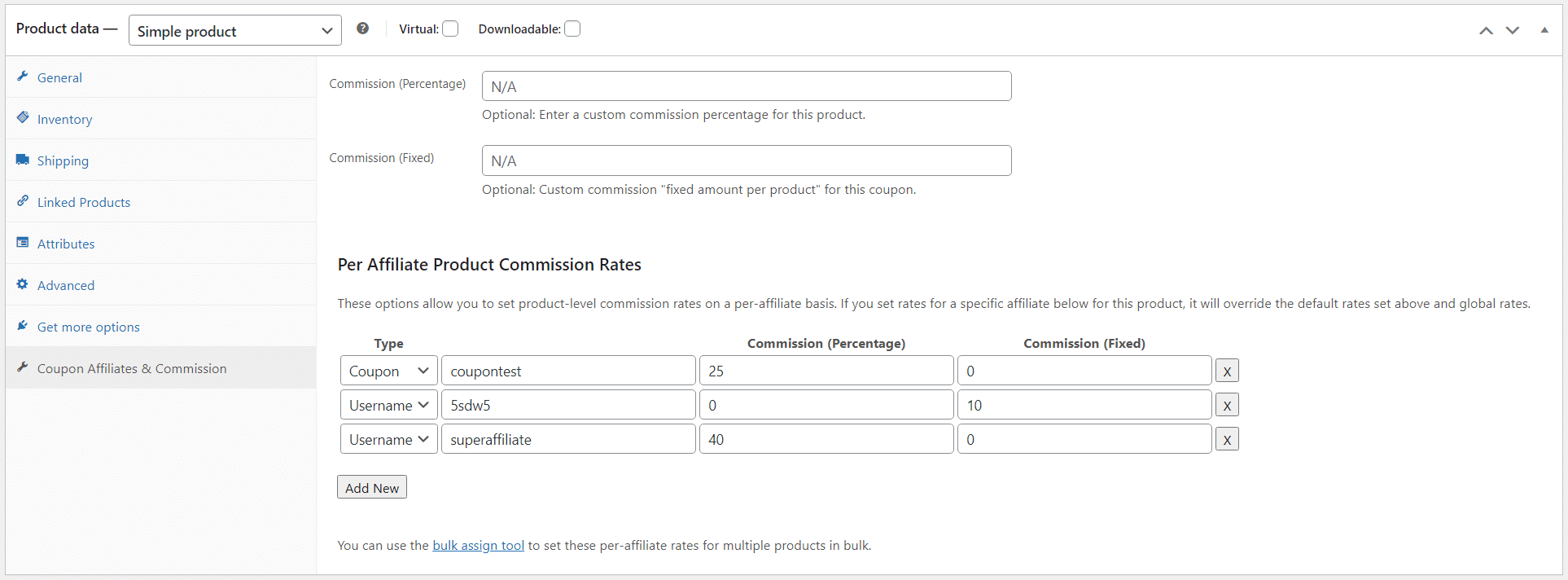Click the Type column header

click(389, 344)
